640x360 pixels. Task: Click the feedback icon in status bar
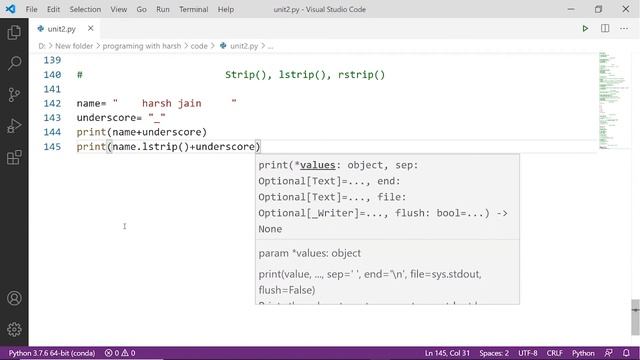(609, 353)
